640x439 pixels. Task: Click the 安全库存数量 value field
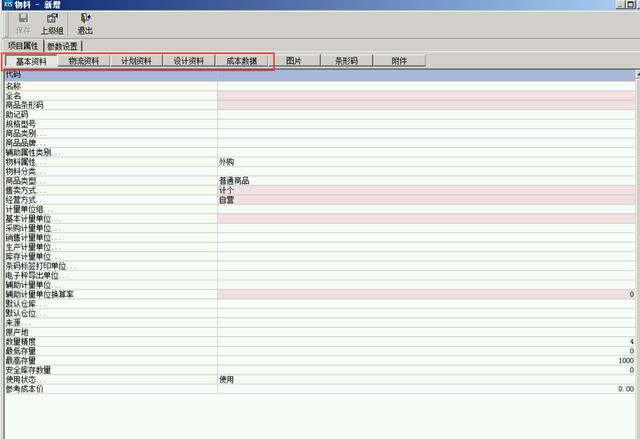click(x=426, y=370)
